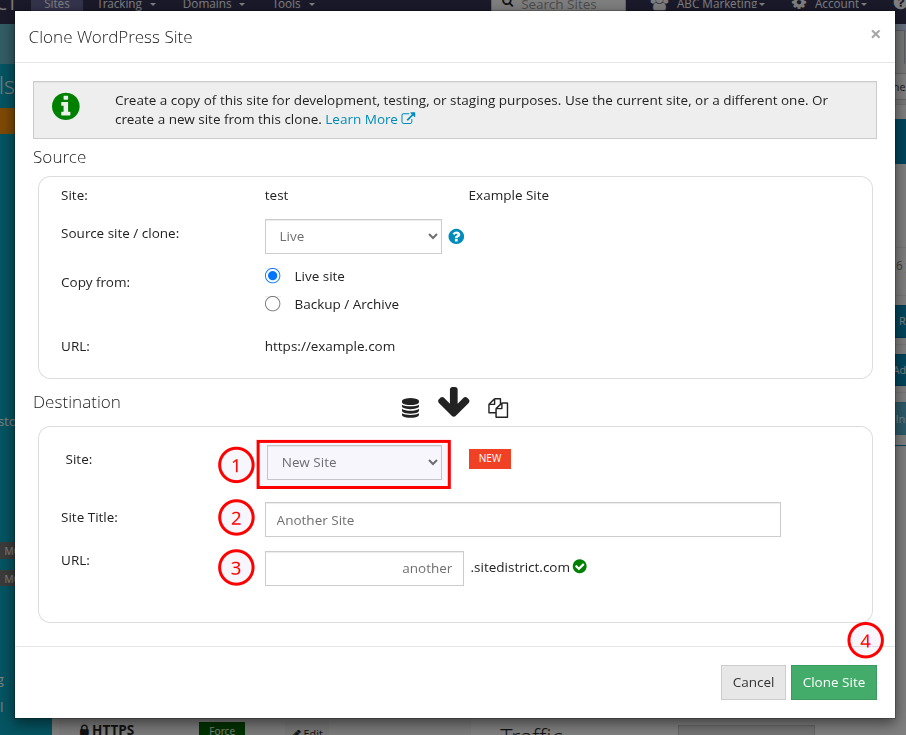Open the Source site / clone dropdown
Viewport: 906px width, 735px height.
[353, 237]
